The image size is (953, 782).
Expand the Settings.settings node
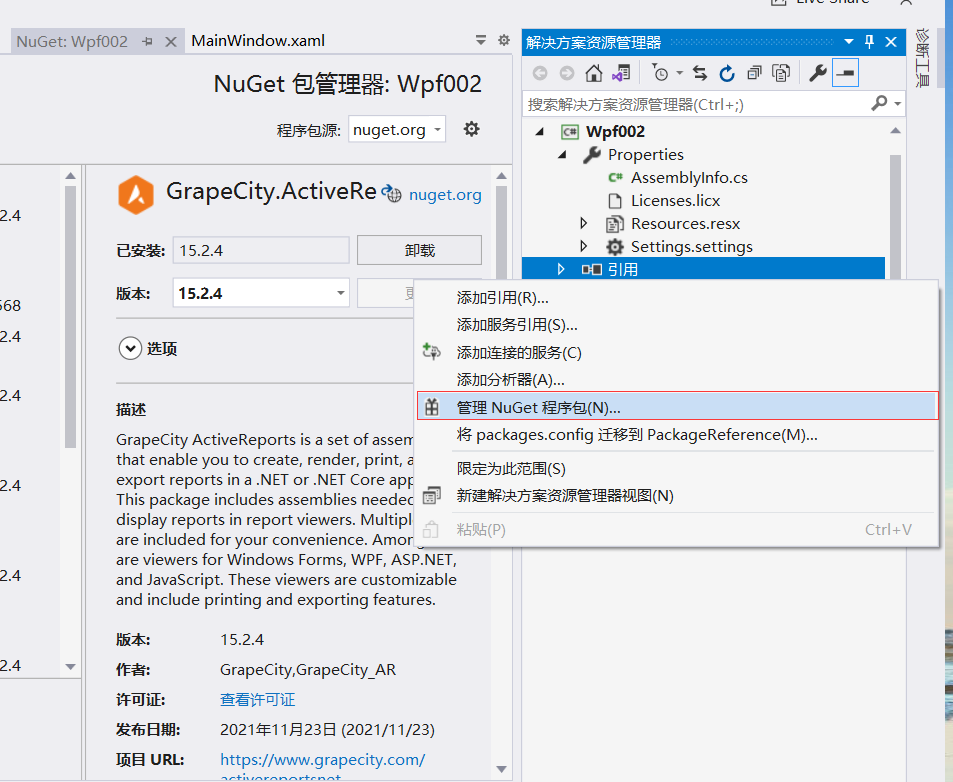(583, 247)
